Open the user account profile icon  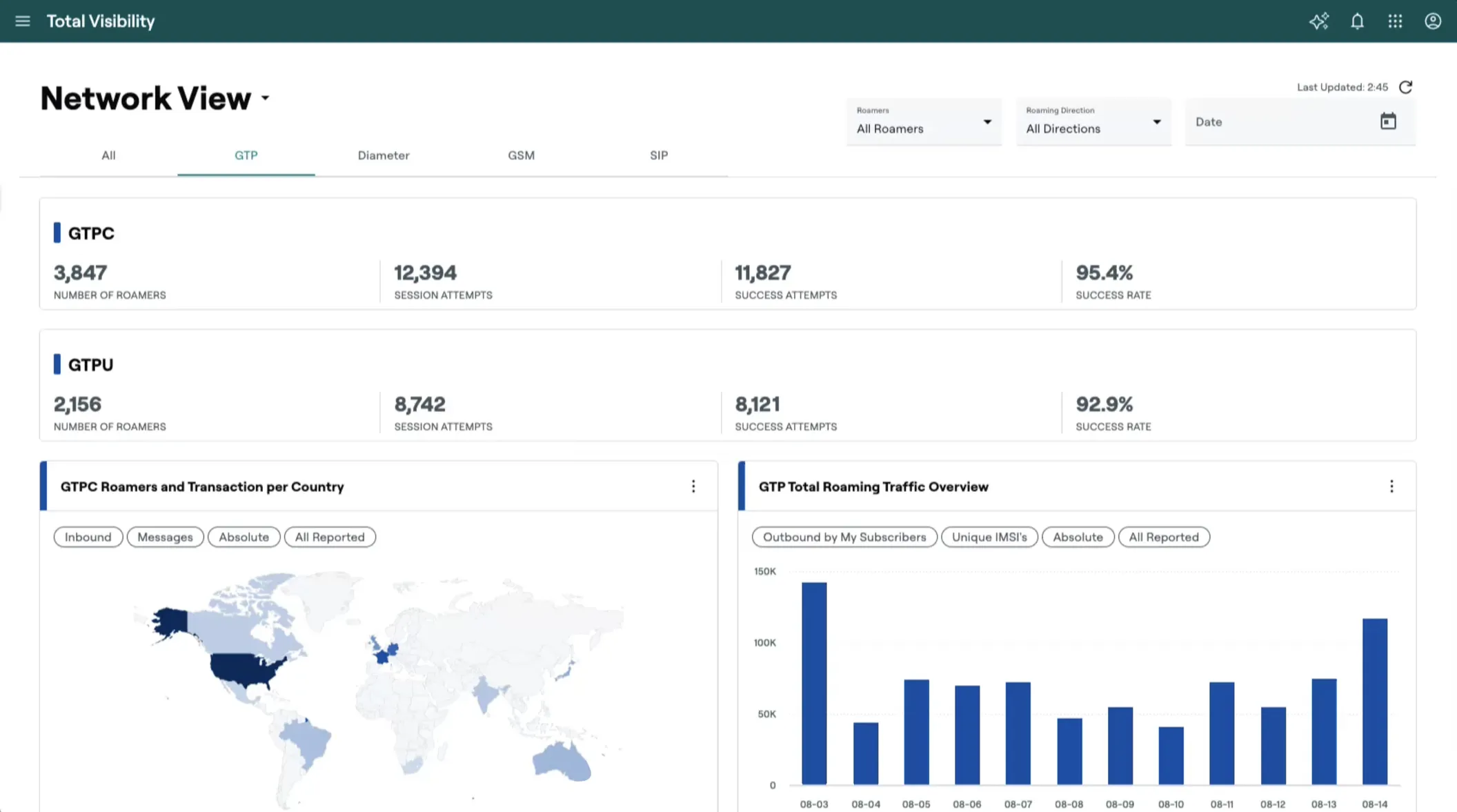(1433, 21)
